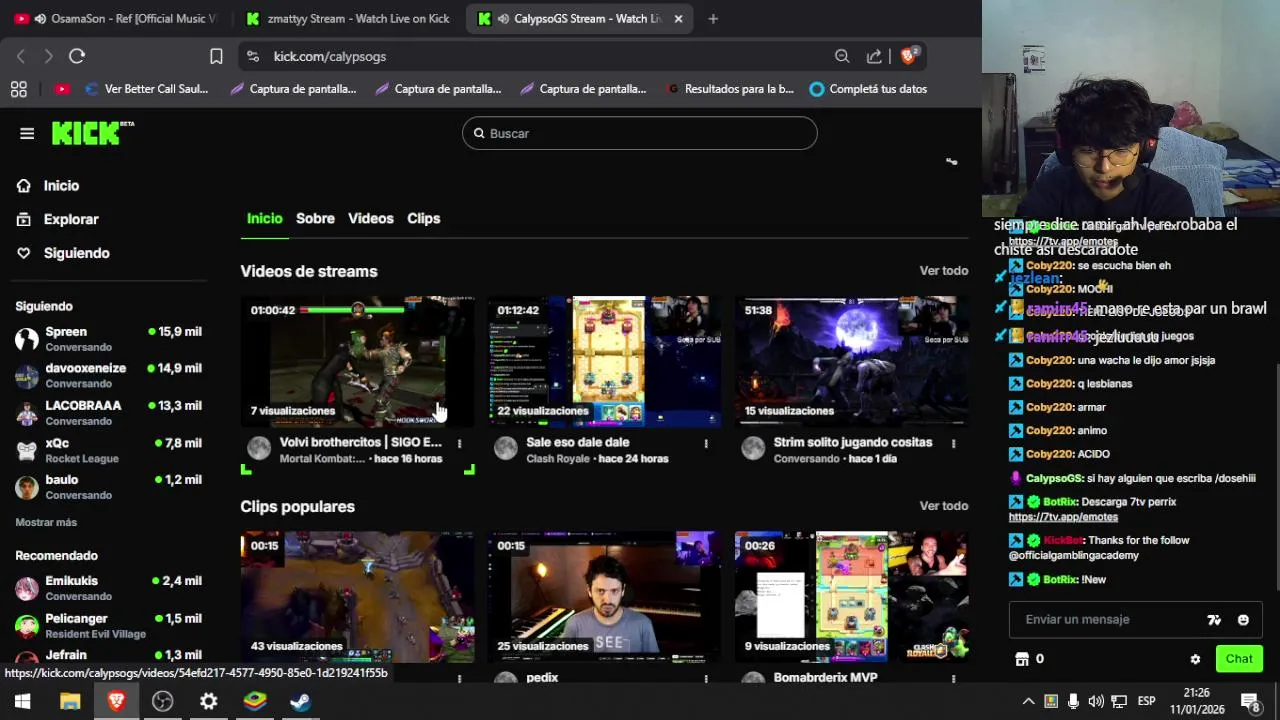Open options menu for Sale eso dale dale
Screen dimensions: 1280x720
pos(706,443)
